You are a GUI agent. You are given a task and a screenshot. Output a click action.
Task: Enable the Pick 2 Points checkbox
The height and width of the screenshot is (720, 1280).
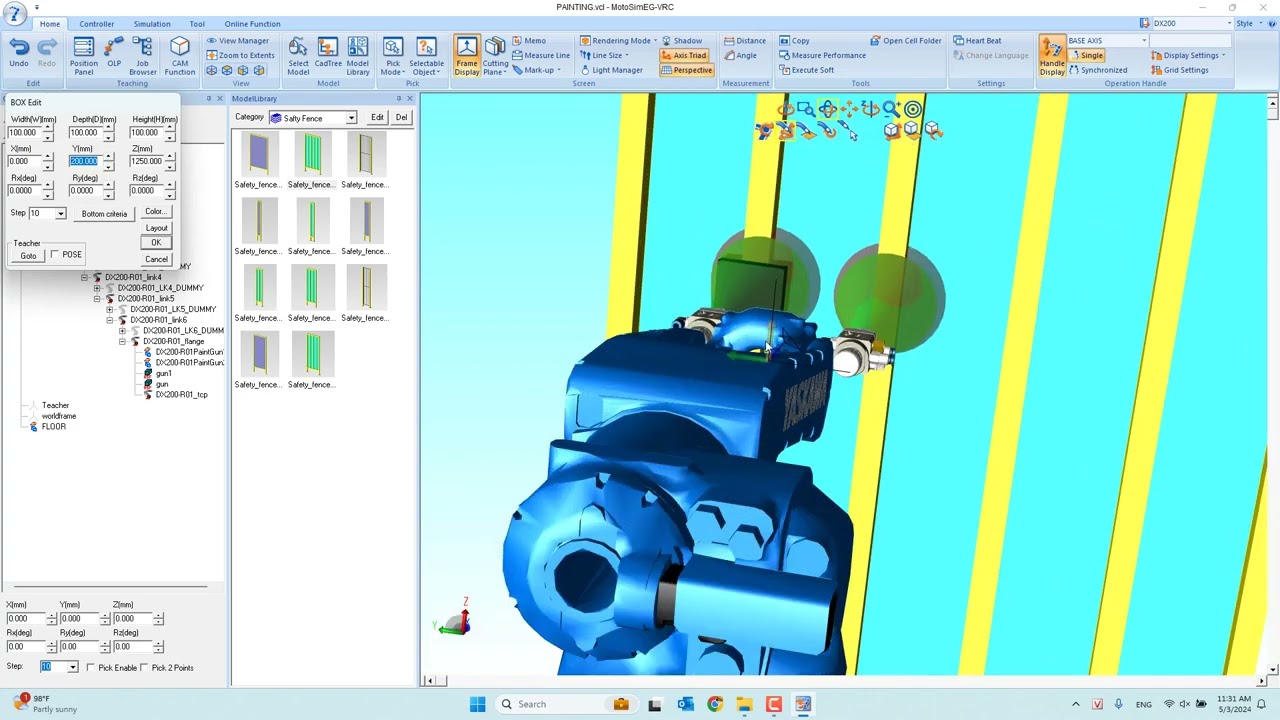pos(144,668)
